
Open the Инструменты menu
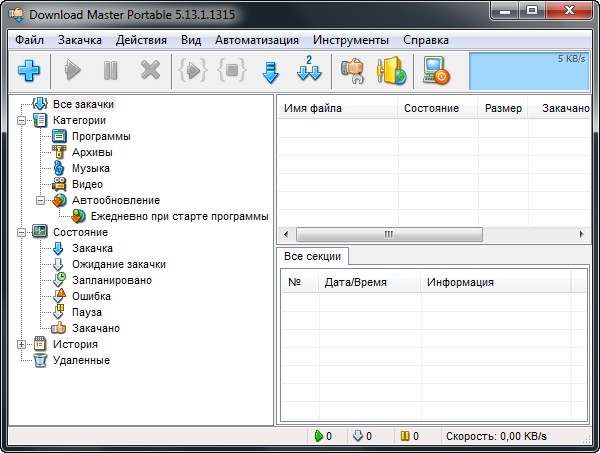(x=350, y=40)
